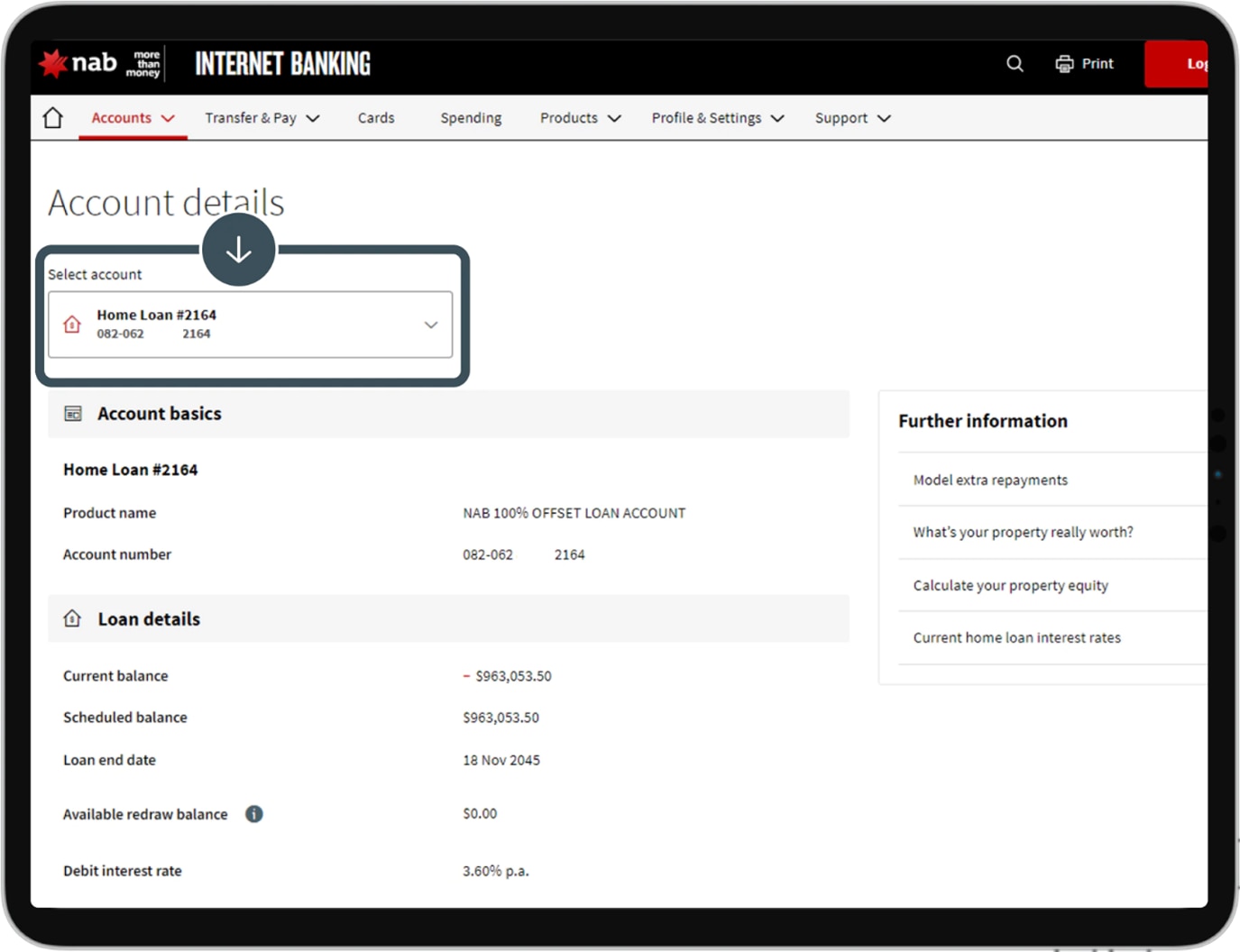Go to the Cards tab

tap(376, 118)
